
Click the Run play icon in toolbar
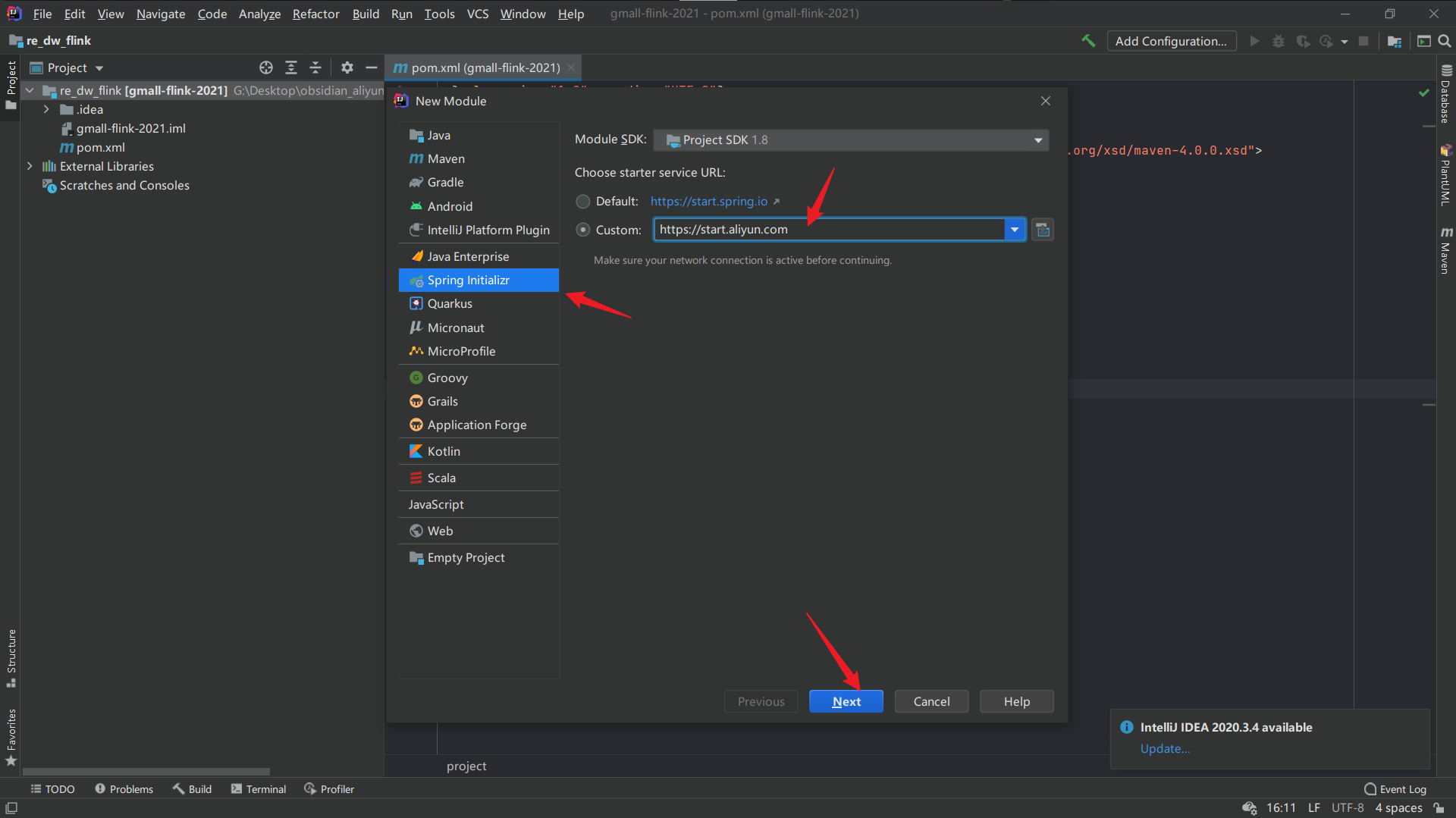[x=1254, y=41]
